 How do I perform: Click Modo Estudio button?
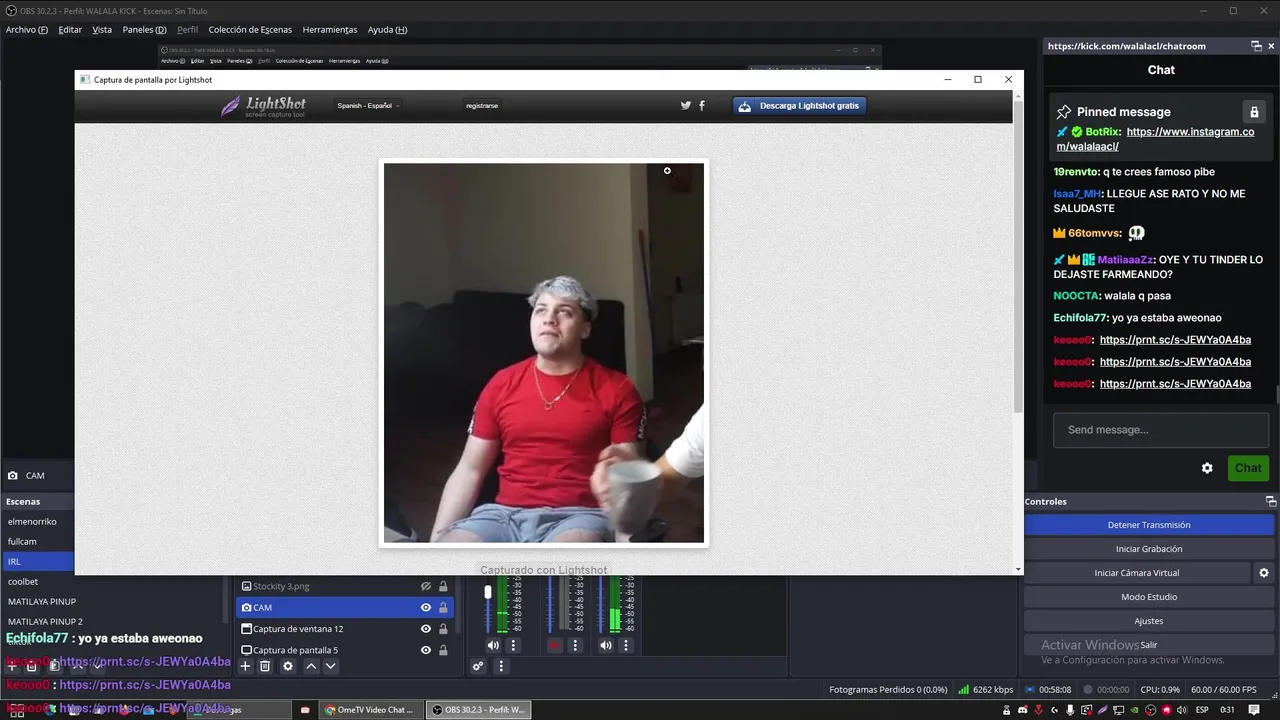coord(1149,597)
